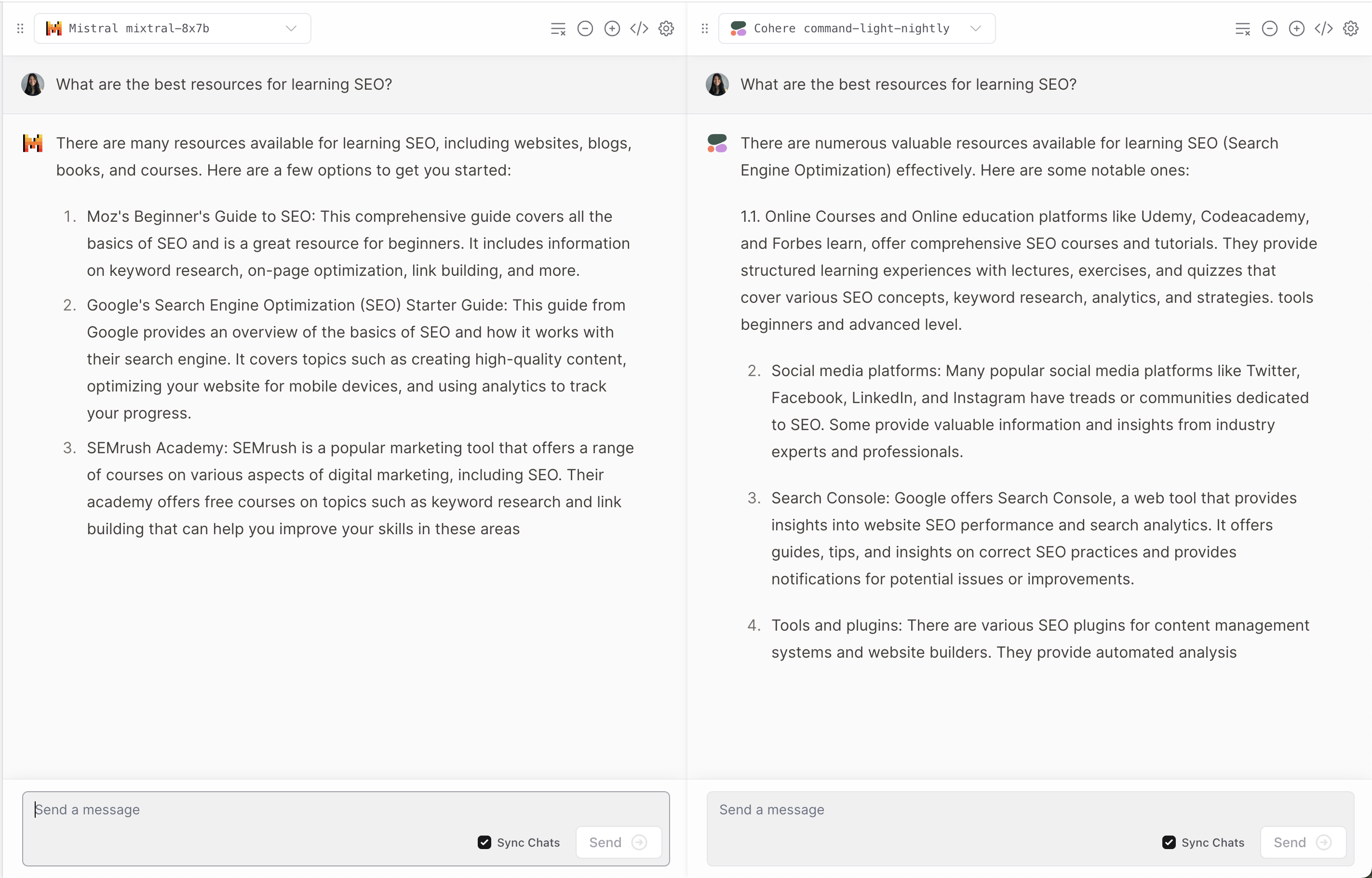Click the Cohere command-light-nightly model icon
This screenshot has height=878, width=1372.
click(737, 27)
